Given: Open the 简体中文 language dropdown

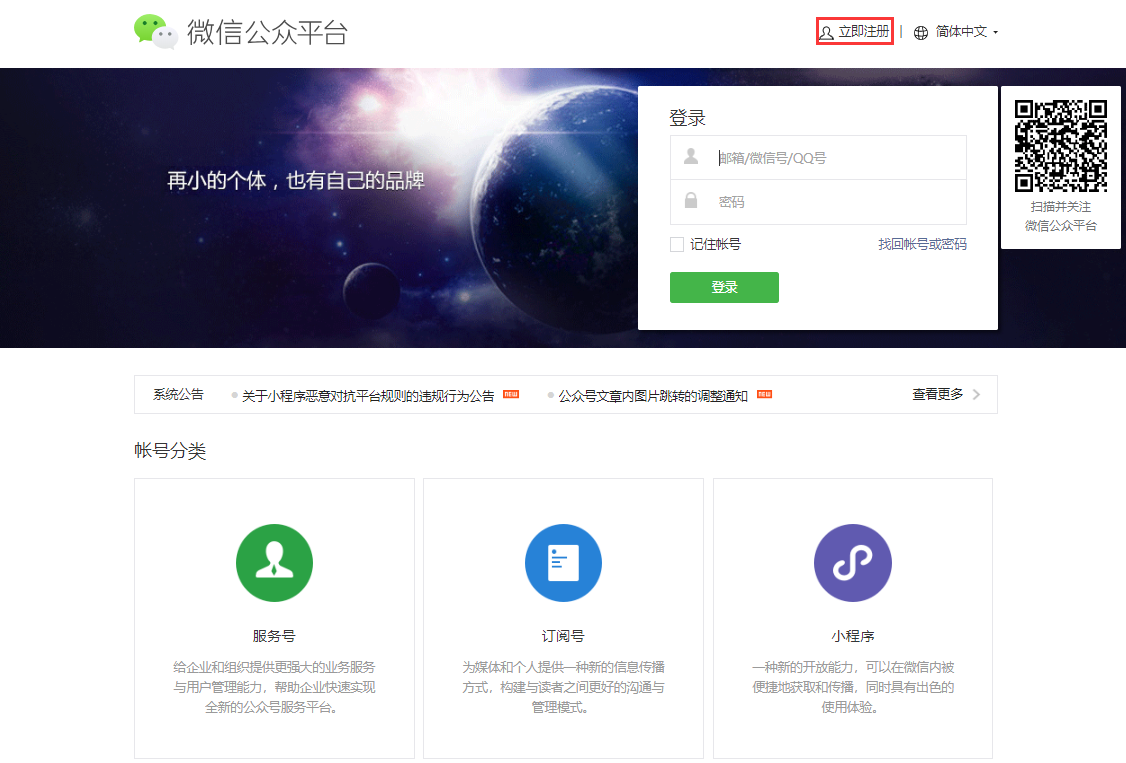Looking at the screenshot, I should tap(966, 32).
